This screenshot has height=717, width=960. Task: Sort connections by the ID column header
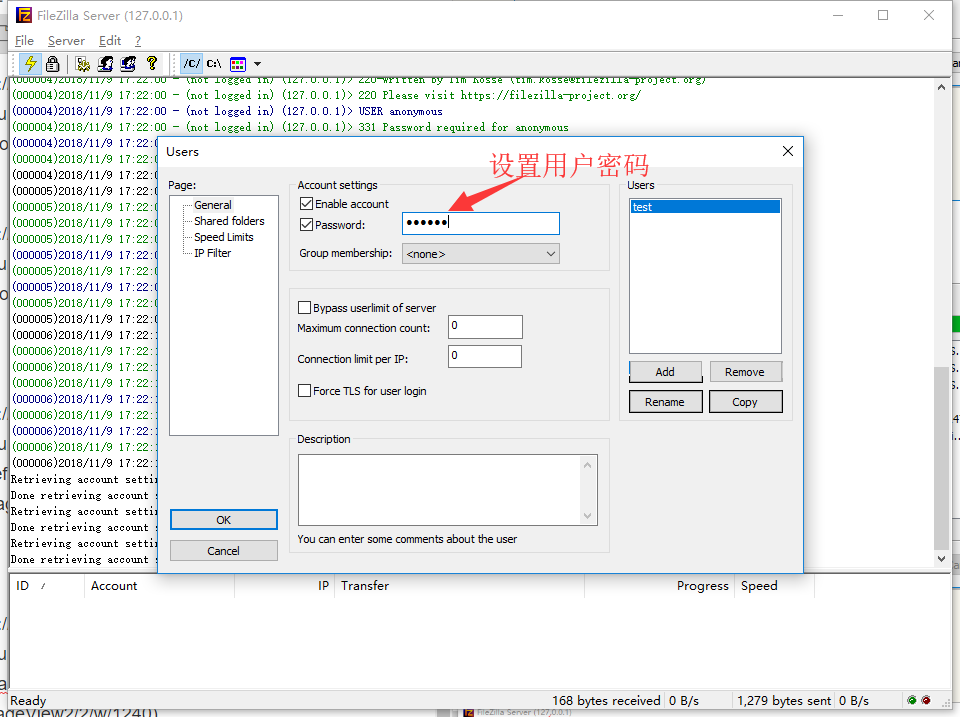click(x=47, y=586)
